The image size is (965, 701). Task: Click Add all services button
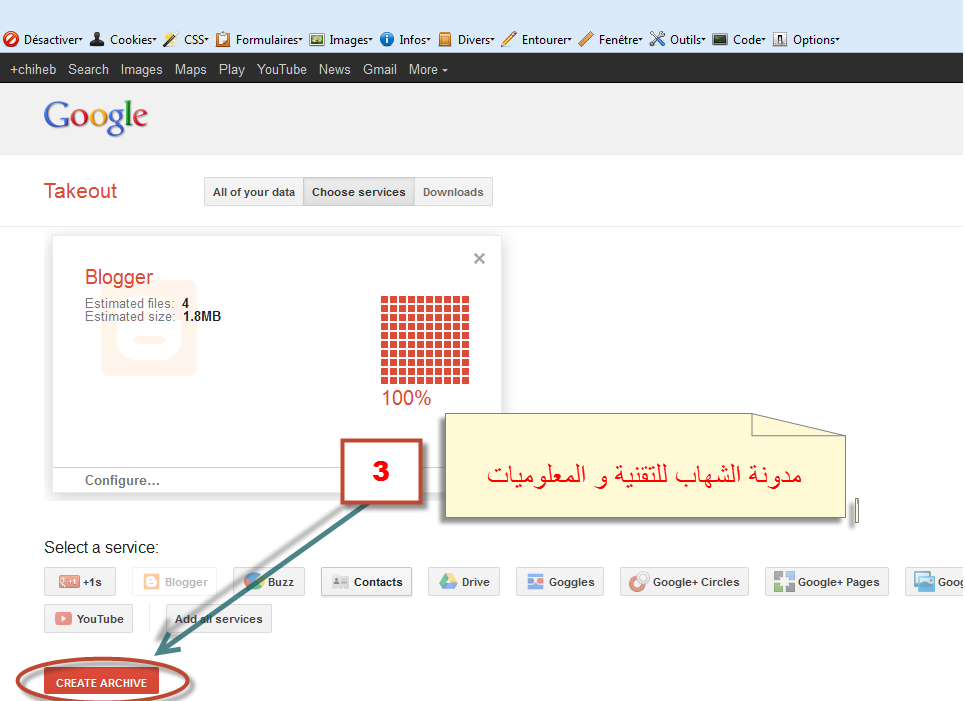click(x=218, y=619)
